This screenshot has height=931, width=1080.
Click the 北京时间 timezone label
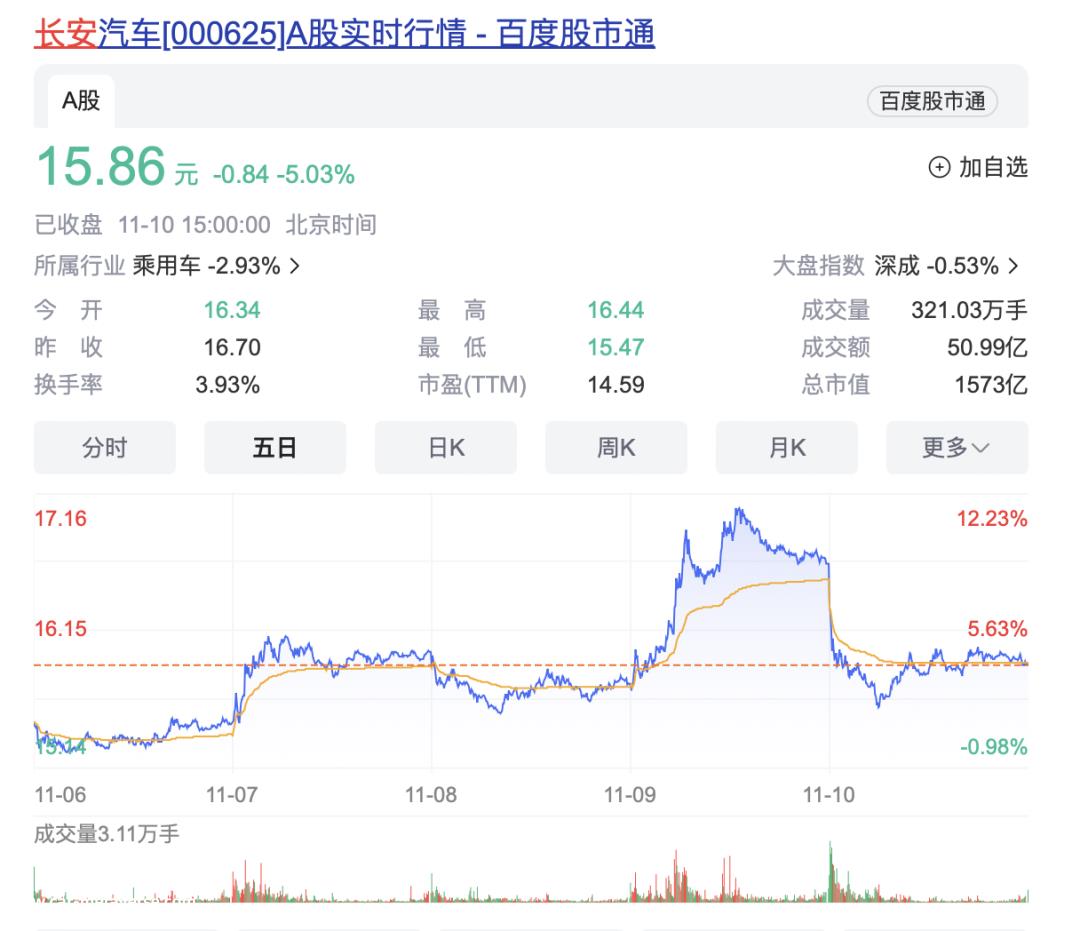tap(331, 224)
